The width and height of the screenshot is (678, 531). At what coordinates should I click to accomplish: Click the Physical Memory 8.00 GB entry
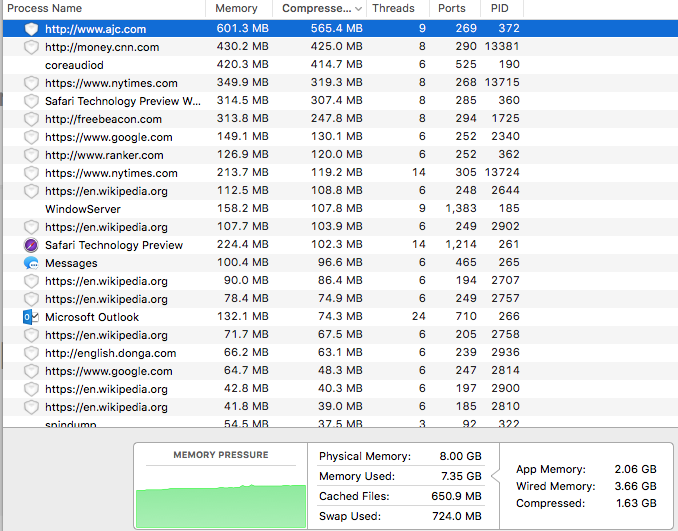(400, 456)
